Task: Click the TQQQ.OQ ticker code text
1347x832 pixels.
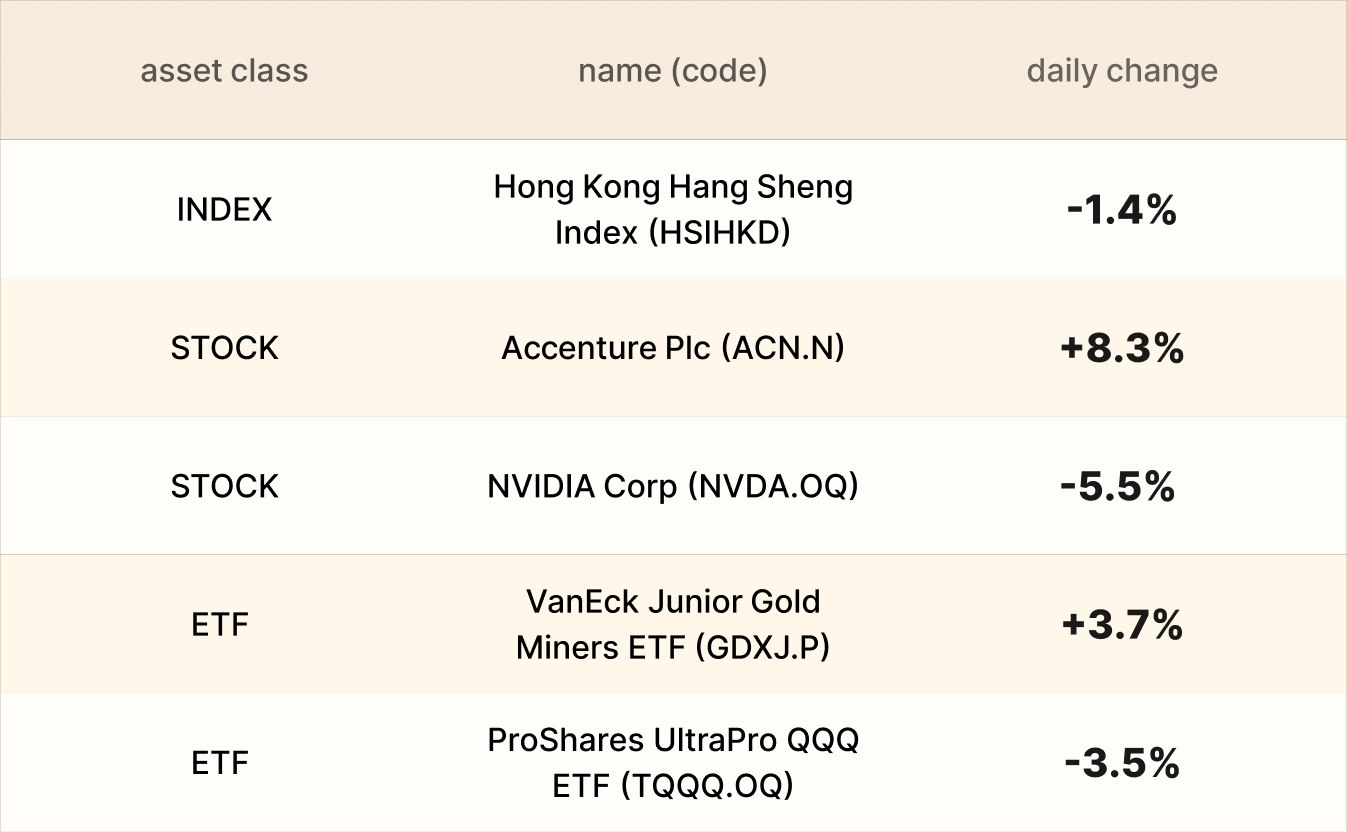Action: point(707,786)
